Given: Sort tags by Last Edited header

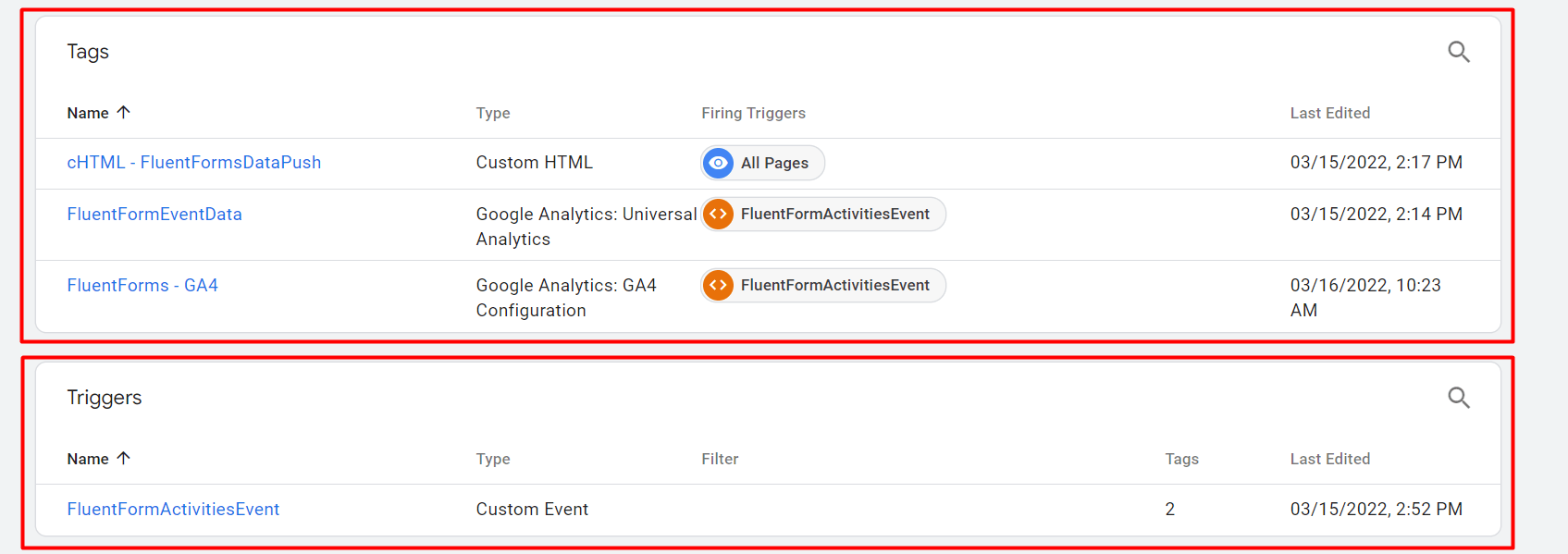Looking at the screenshot, I should pos(1330,113).
